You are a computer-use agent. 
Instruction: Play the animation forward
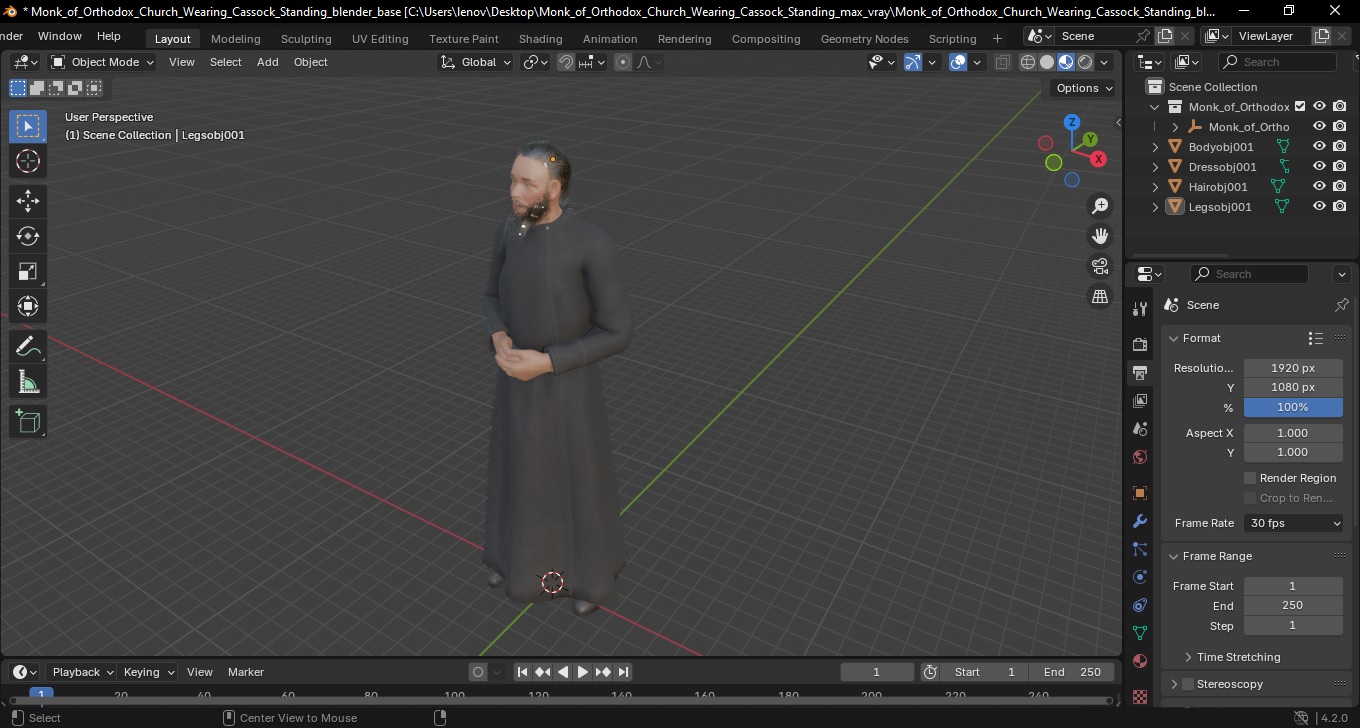click(x=583, y=672)
